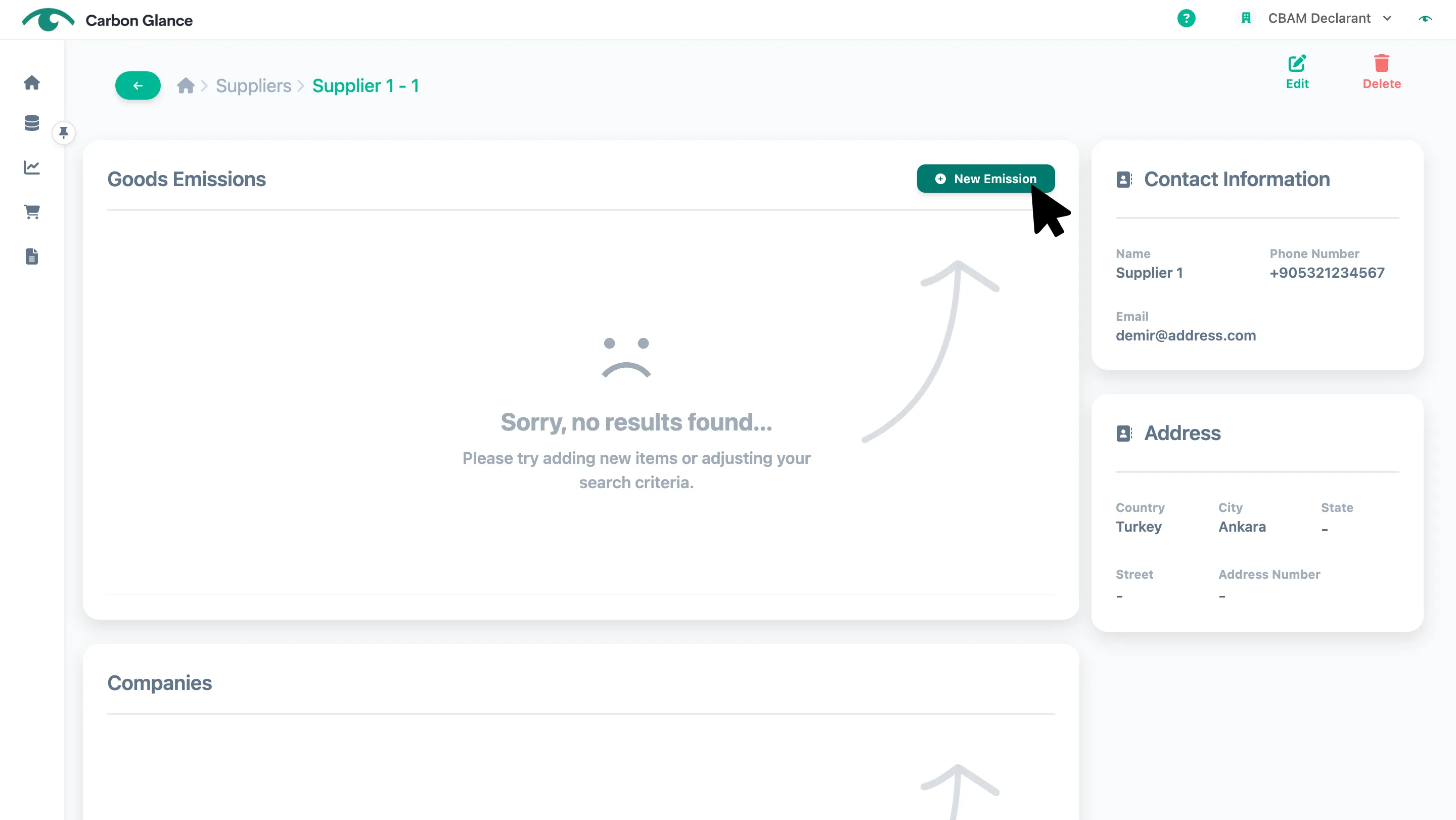The image size is (1456, 820).
Task: Click the Contact Information card icon
Action: click(x=1124, y=180)
